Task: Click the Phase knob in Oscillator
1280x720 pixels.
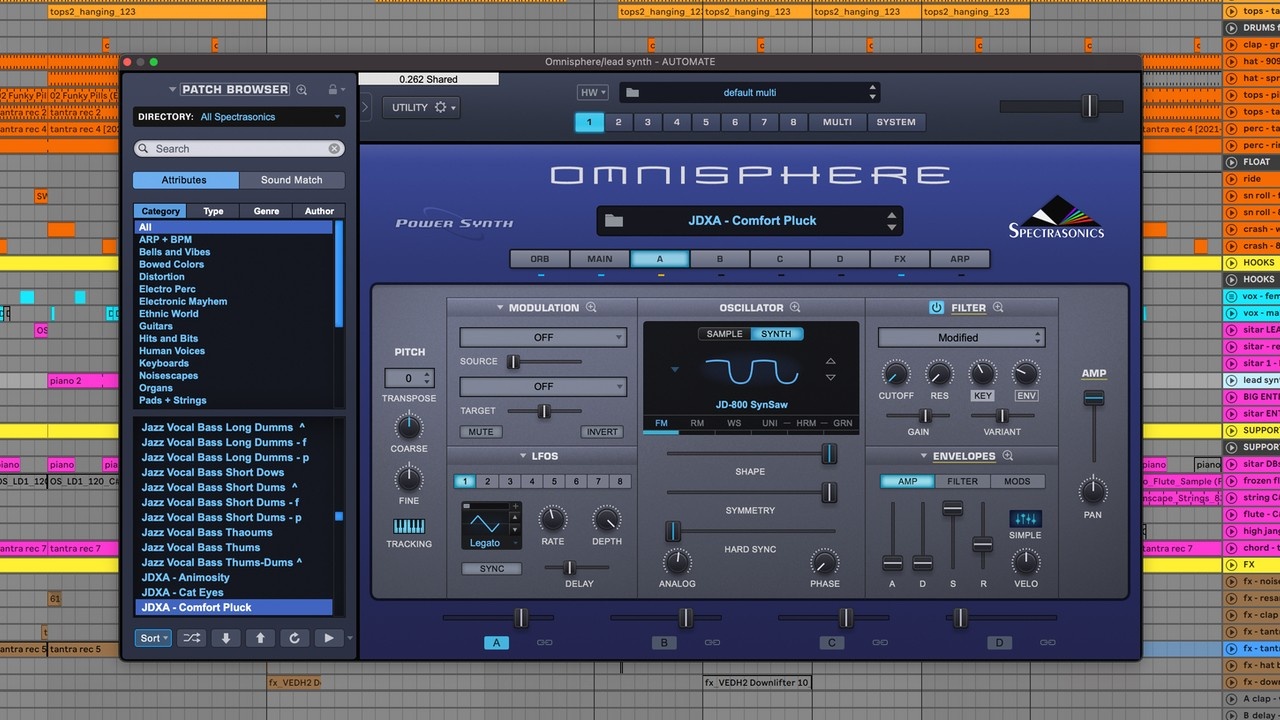Action: click(x=824, y=562)
